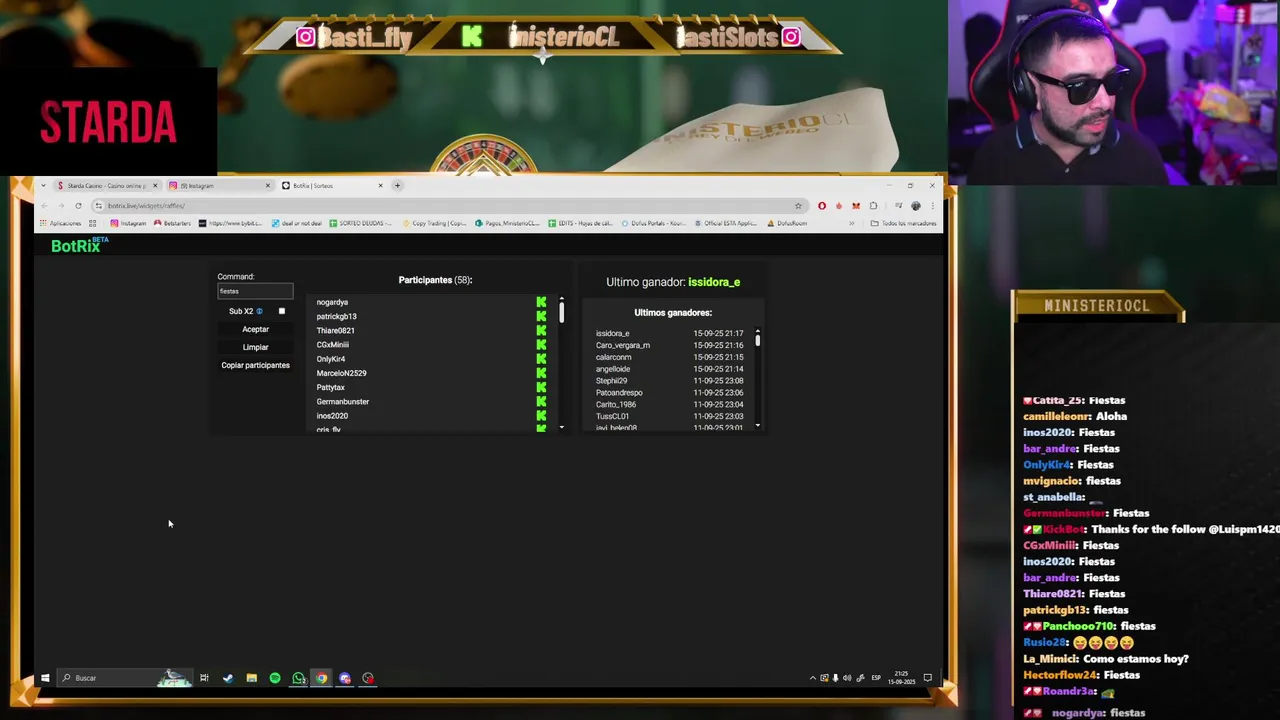1280x720 pixels.
Task: Open the Instagram bookmark
Action: click(x=128, y=223)
